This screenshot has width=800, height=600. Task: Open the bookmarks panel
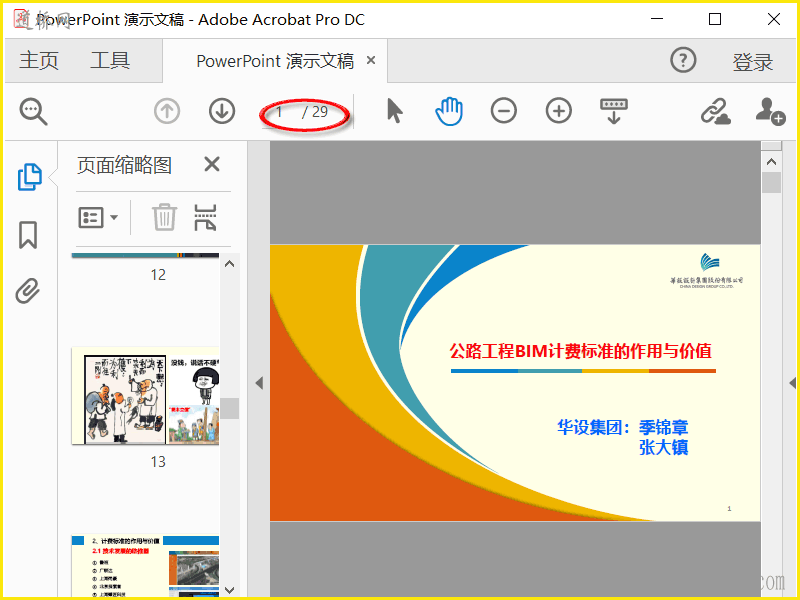(28, 235)
